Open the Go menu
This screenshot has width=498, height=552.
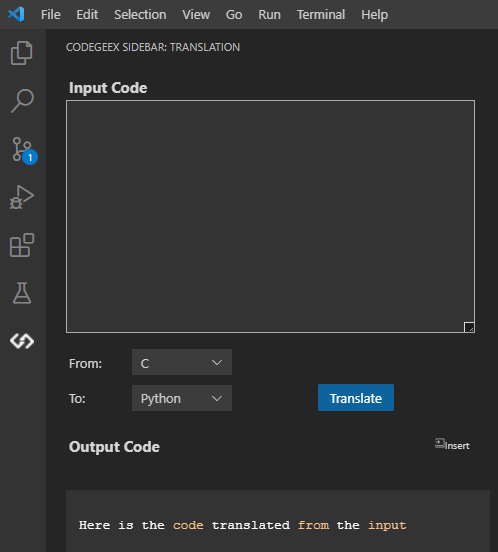tap(234, 15)
